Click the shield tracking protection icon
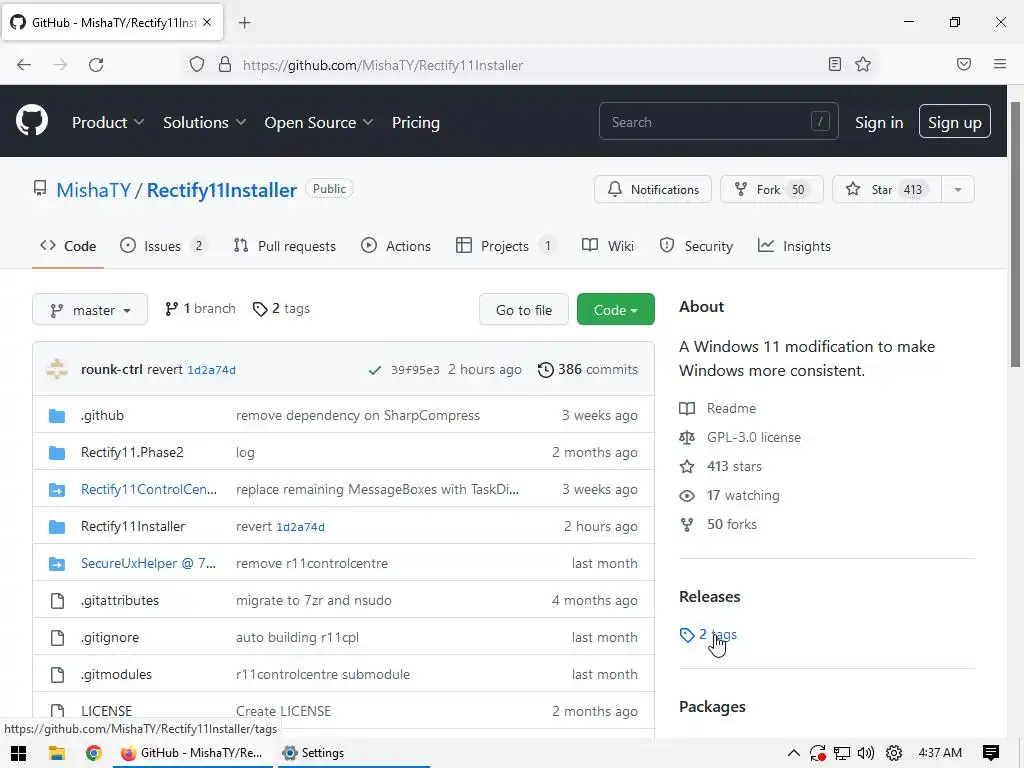Image resolution: width=1024 pixels, height=768 pixels. tap(197, 65)
